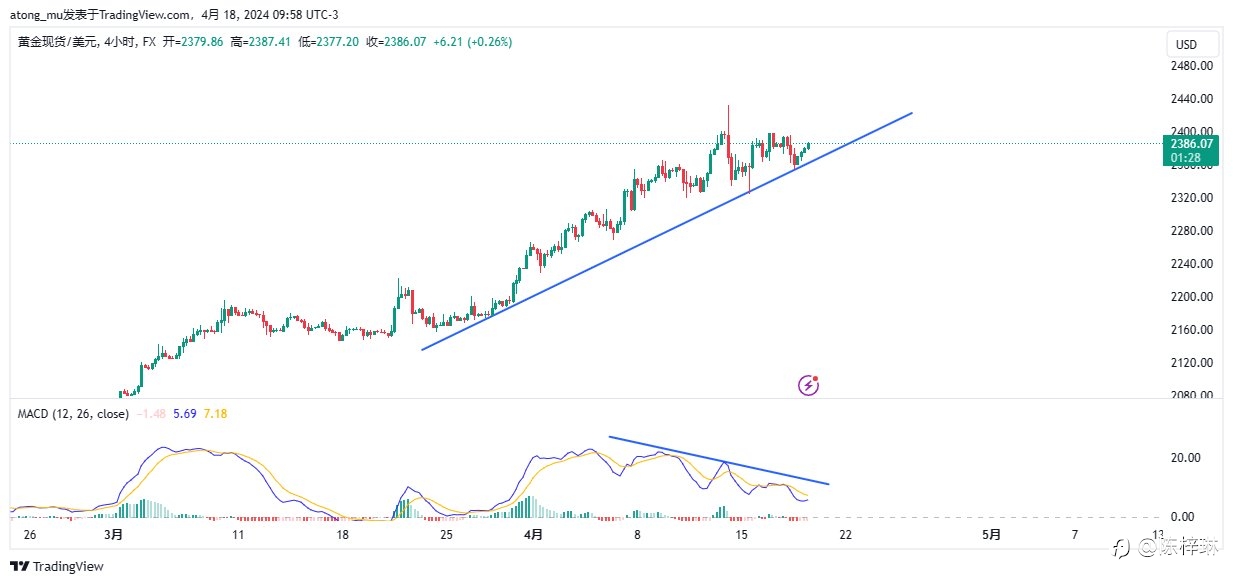Click the atong_mu发表于TradingView.com header text

pyautogui.click(x=100, y=15)
